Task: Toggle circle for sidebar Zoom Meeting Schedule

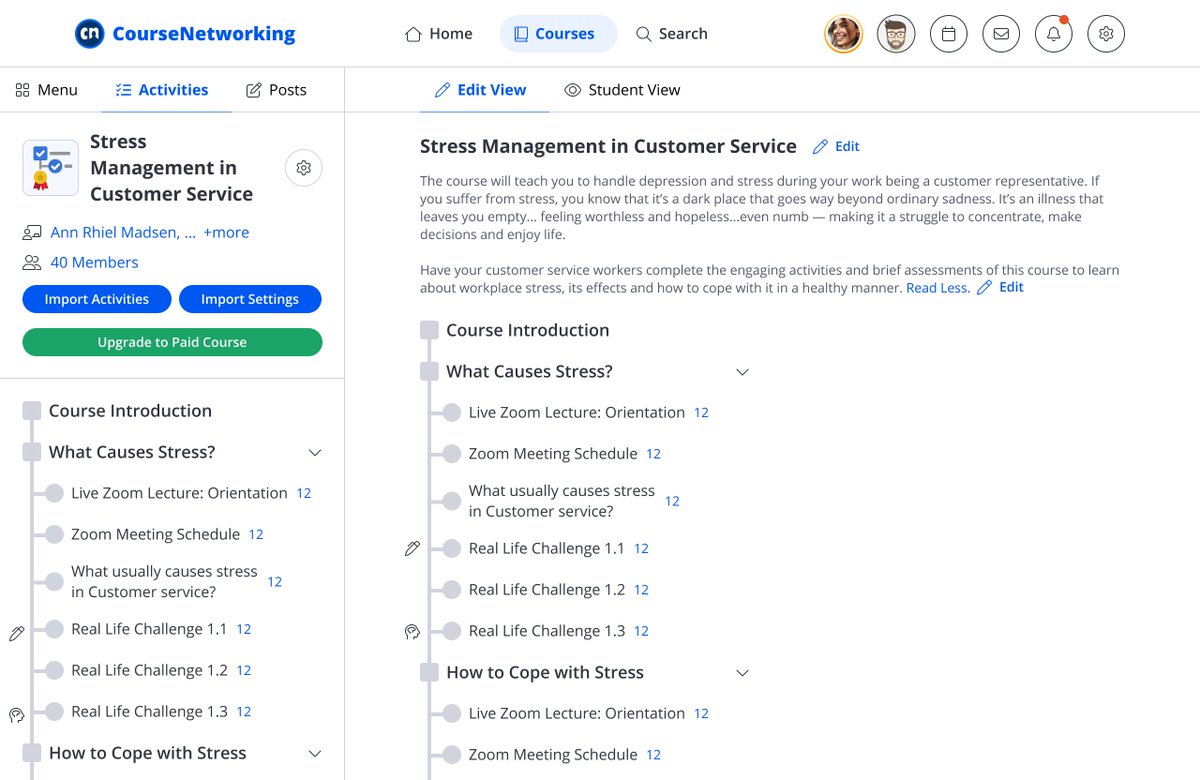Action: pyautogui.click(x=54, y=534)
